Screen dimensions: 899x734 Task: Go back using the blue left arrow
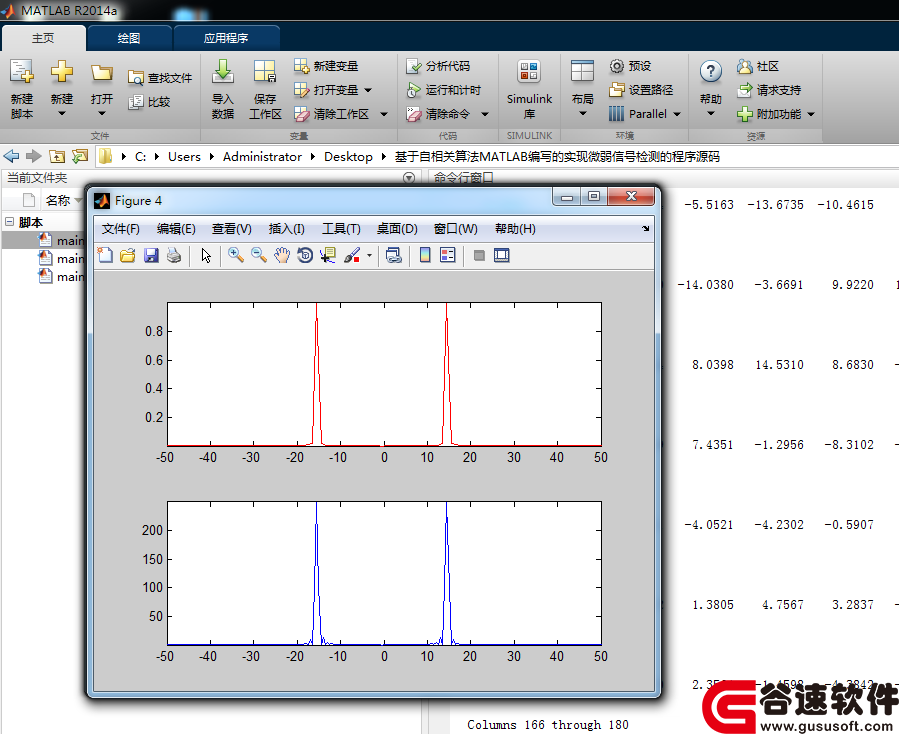[11, 156]
